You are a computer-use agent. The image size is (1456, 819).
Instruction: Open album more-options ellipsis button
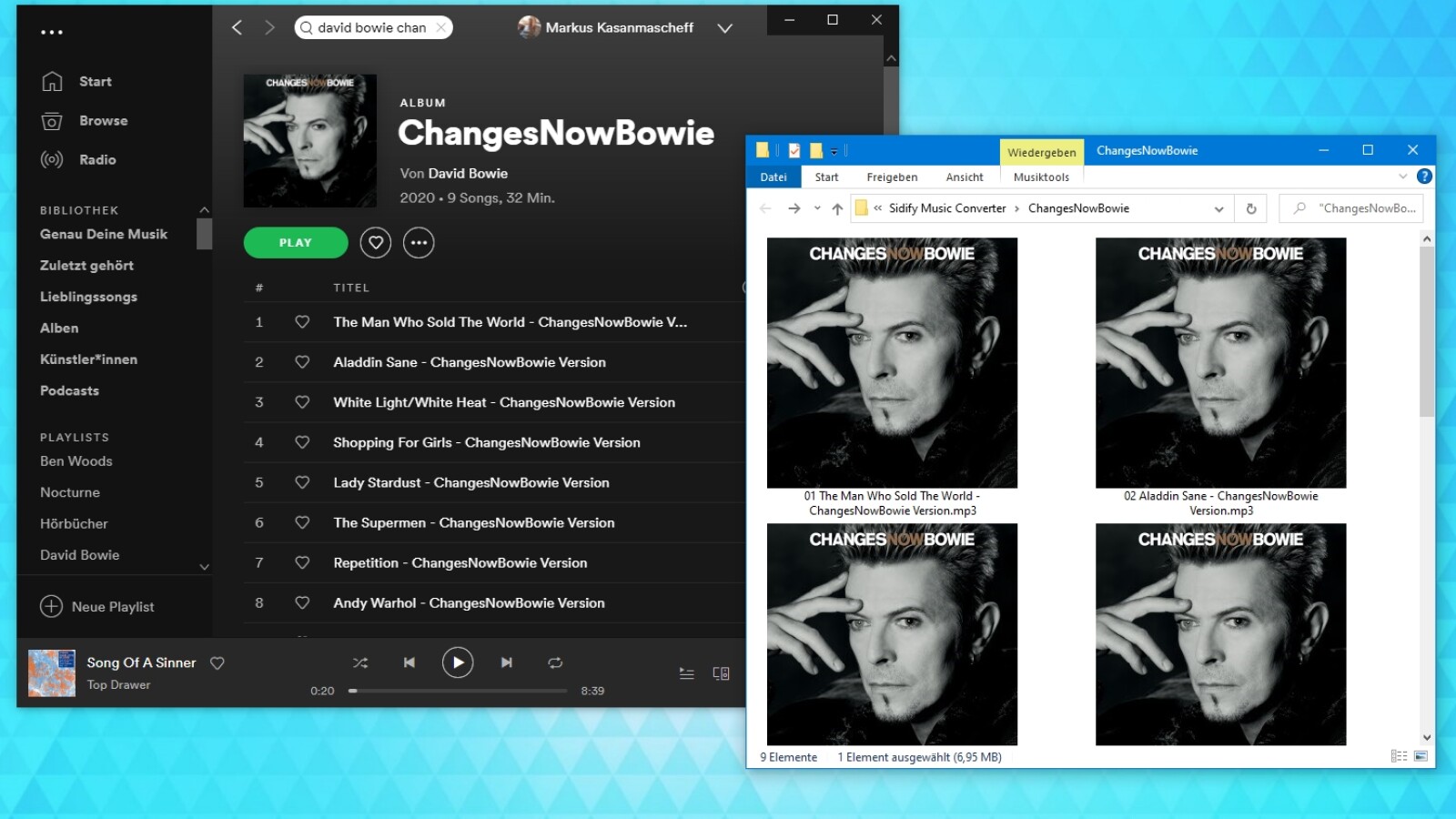pyautogui.click(x=419, y=243)
